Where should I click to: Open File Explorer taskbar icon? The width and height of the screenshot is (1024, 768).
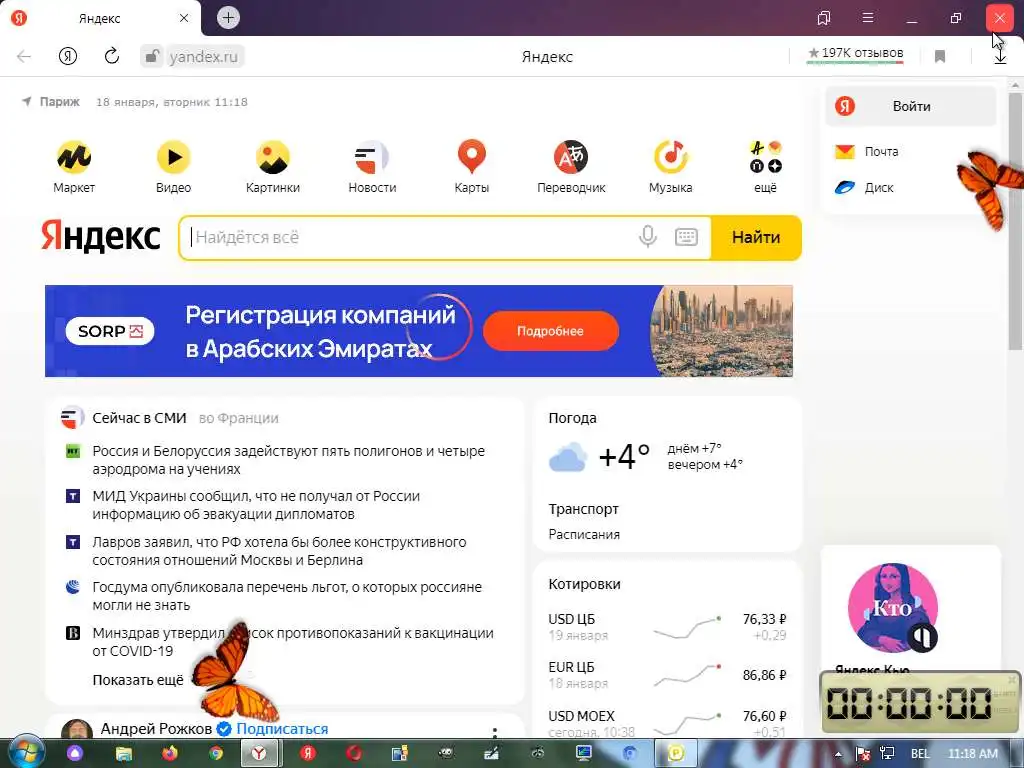tap(123, 754)
